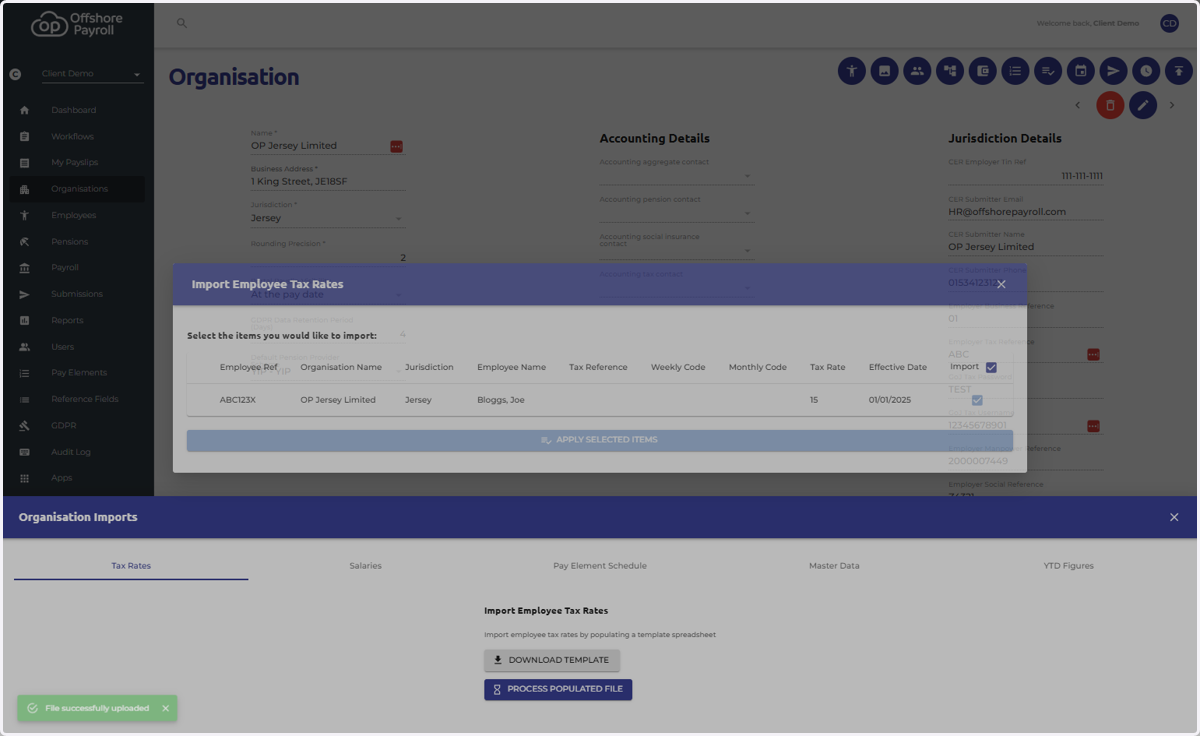Open Workflows in the sidebar

(x=77, y=136)
